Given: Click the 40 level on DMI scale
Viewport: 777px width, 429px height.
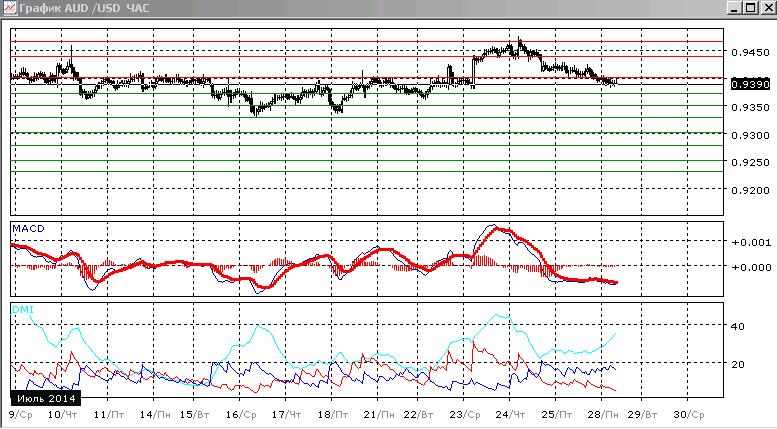Looking at the screenshot, I should tap(738, 326).
